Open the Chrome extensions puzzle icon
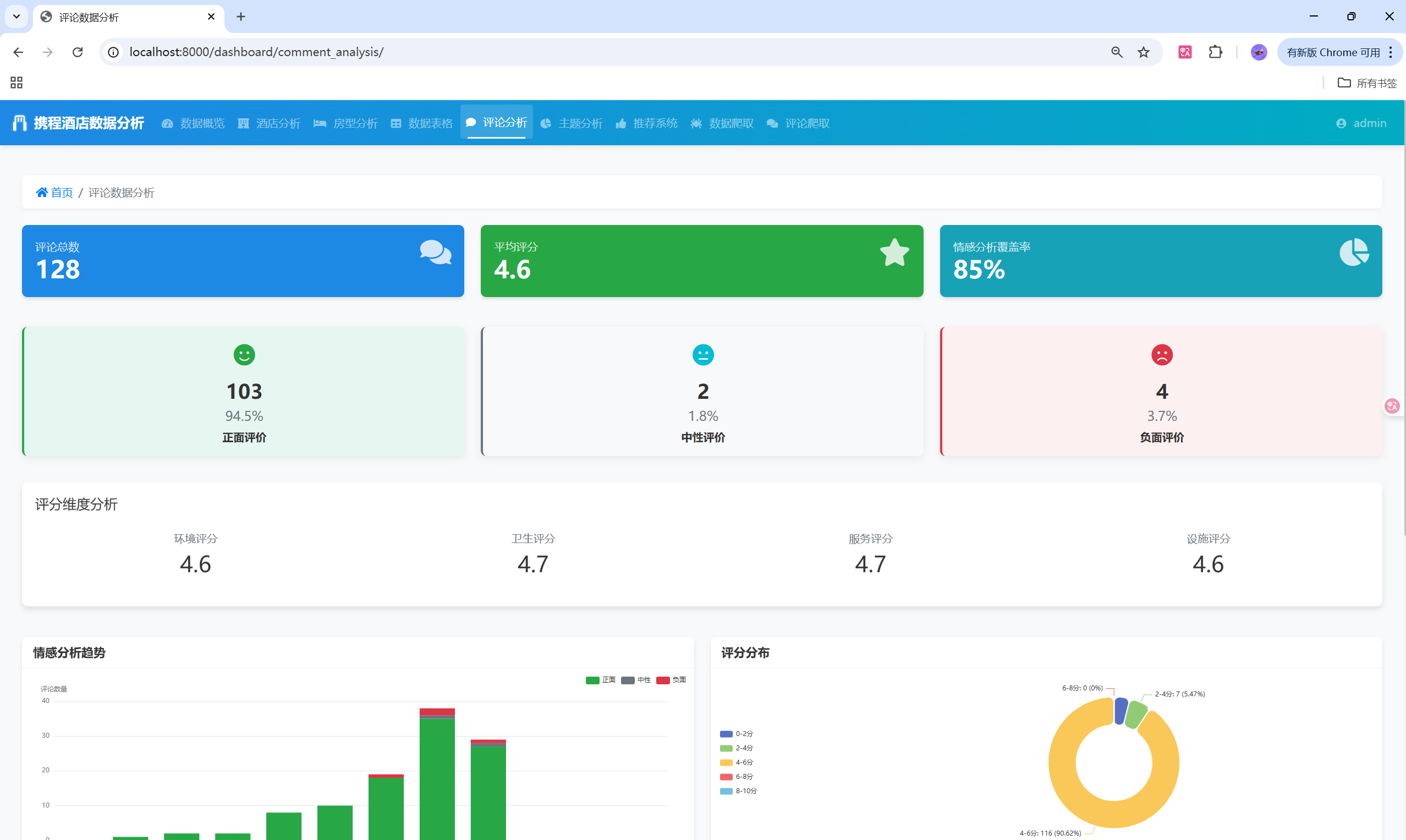 coord(1215,52)
